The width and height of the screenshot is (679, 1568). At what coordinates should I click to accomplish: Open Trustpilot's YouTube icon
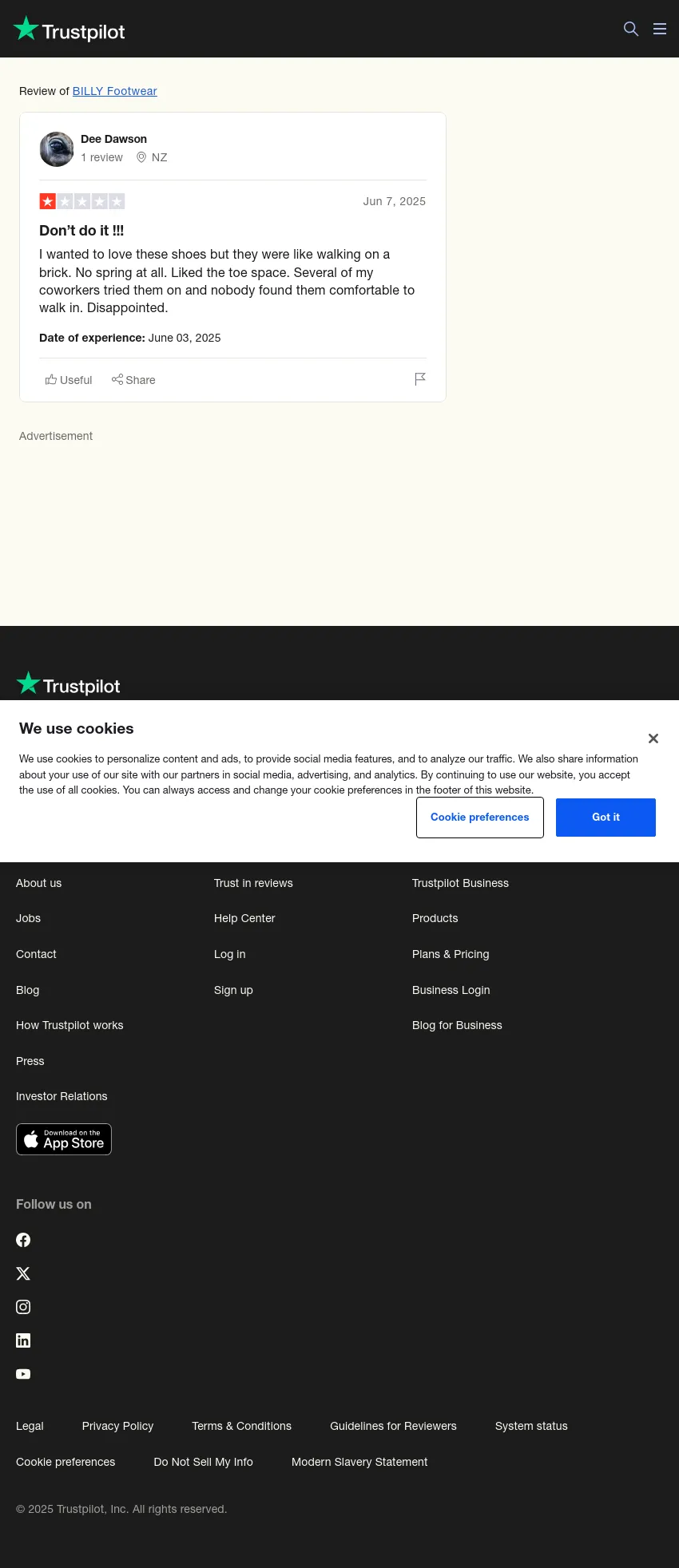[x=23, y=1374]
